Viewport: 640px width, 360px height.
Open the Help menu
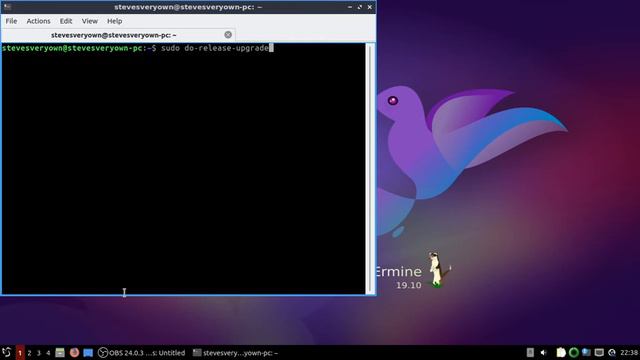(114, 21)
